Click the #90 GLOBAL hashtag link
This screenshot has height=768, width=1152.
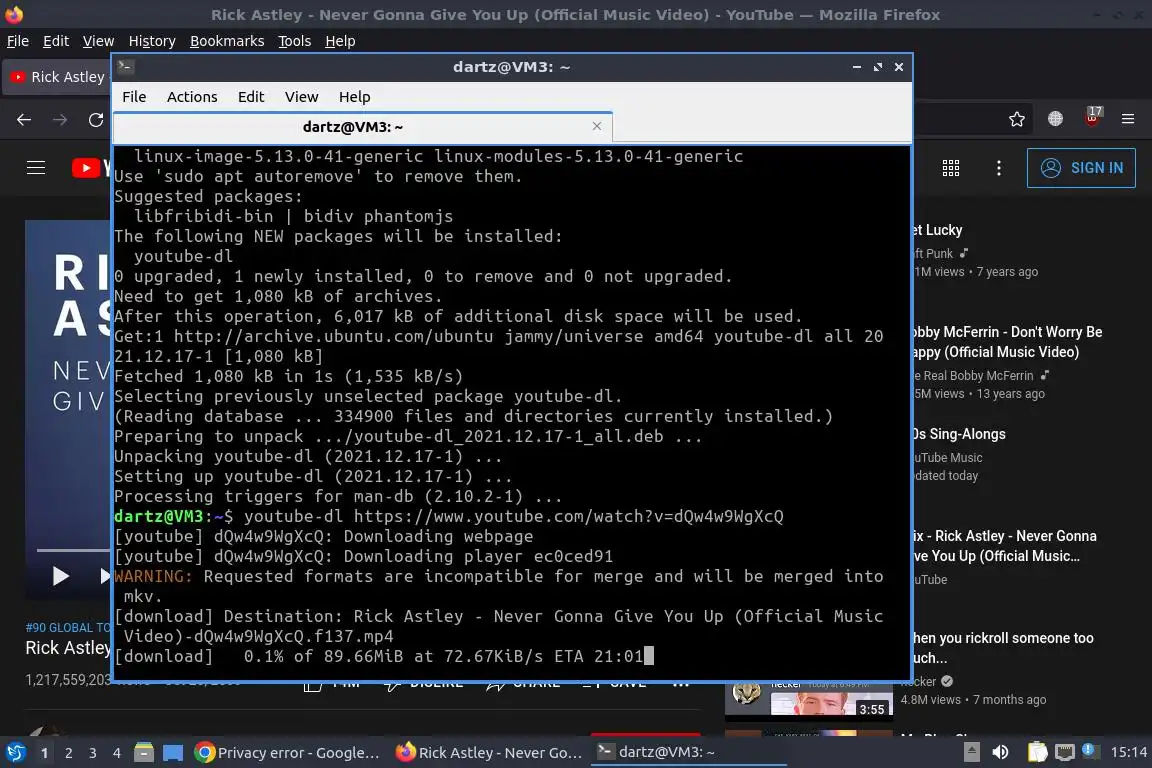pos(68,628)
